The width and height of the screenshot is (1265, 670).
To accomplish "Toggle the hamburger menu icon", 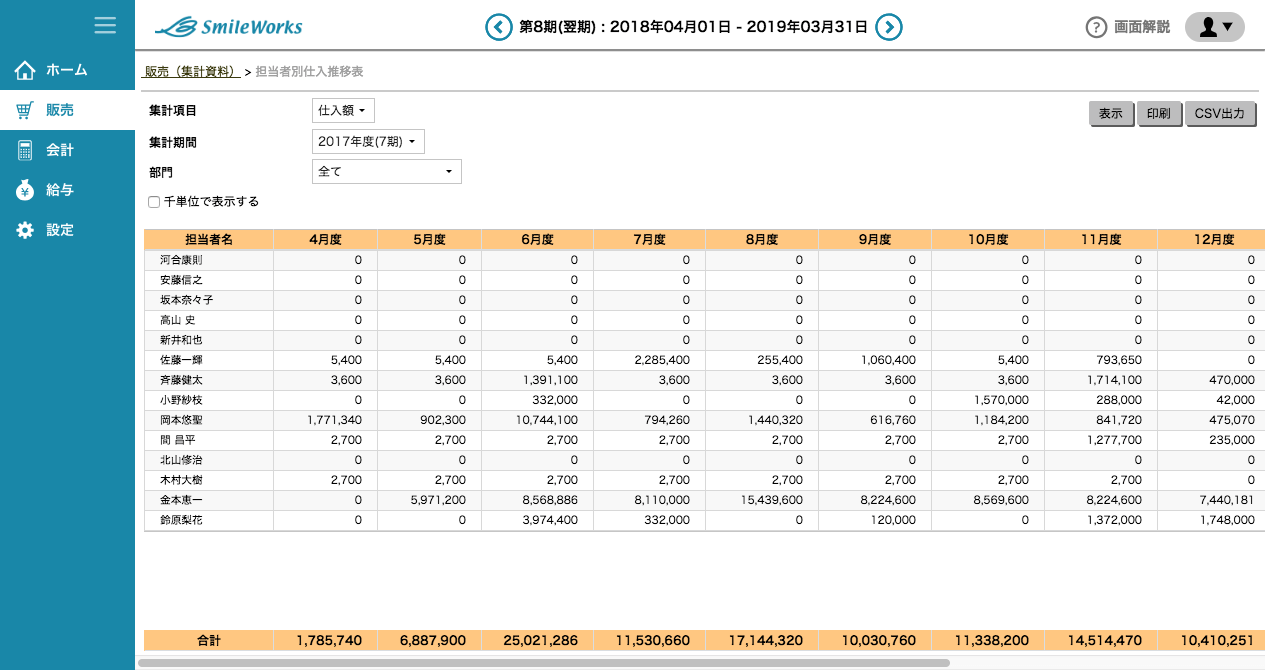I will pyautogui.click(x=105, y=25).
